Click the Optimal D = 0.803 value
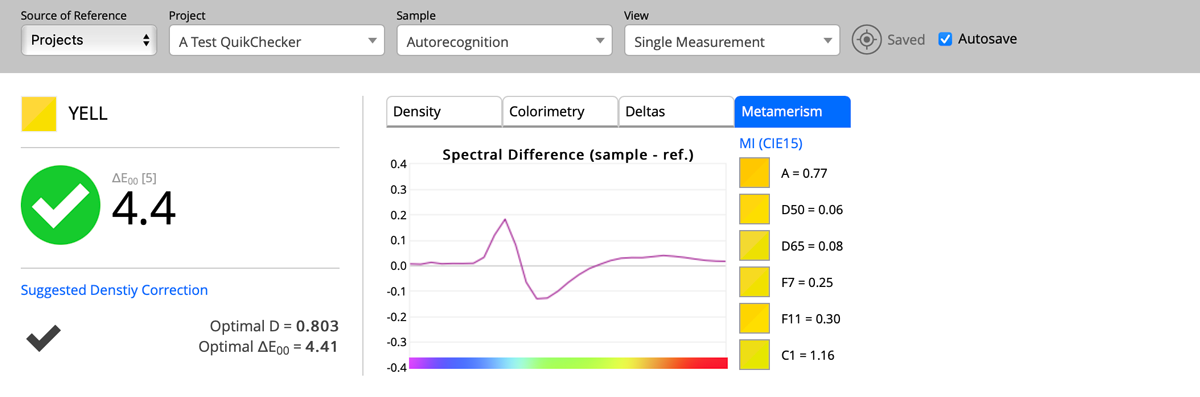1200x397 pixels. (x=275, y=326)
